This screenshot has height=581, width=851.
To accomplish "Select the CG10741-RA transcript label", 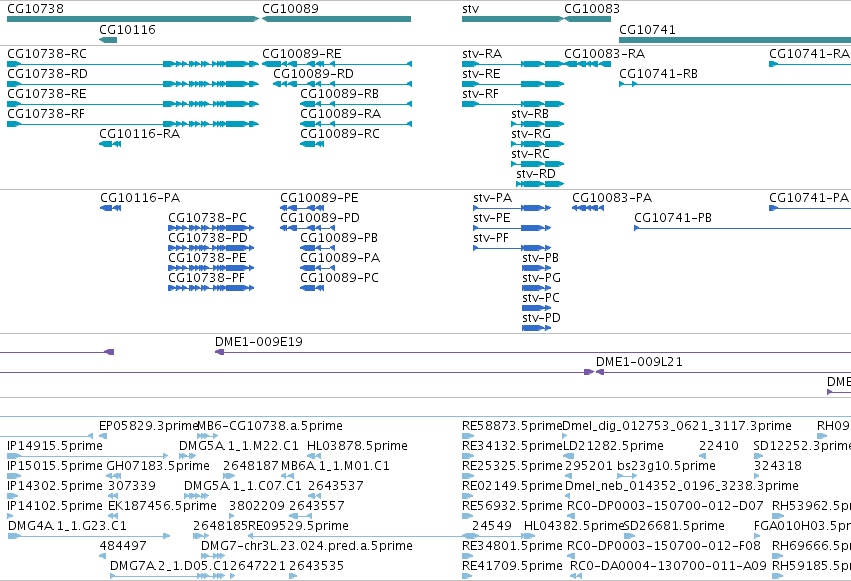I will [809, 54].
